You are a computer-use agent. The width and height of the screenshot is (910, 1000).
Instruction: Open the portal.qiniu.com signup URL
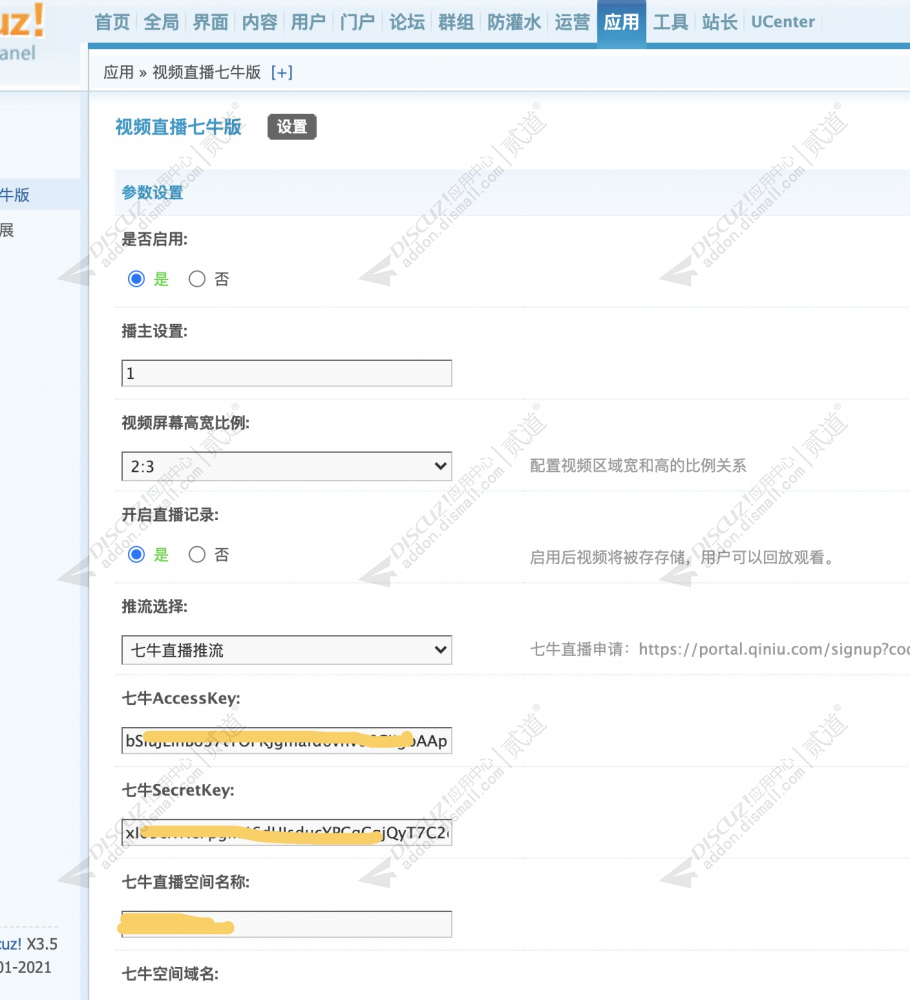click(774, 649)
